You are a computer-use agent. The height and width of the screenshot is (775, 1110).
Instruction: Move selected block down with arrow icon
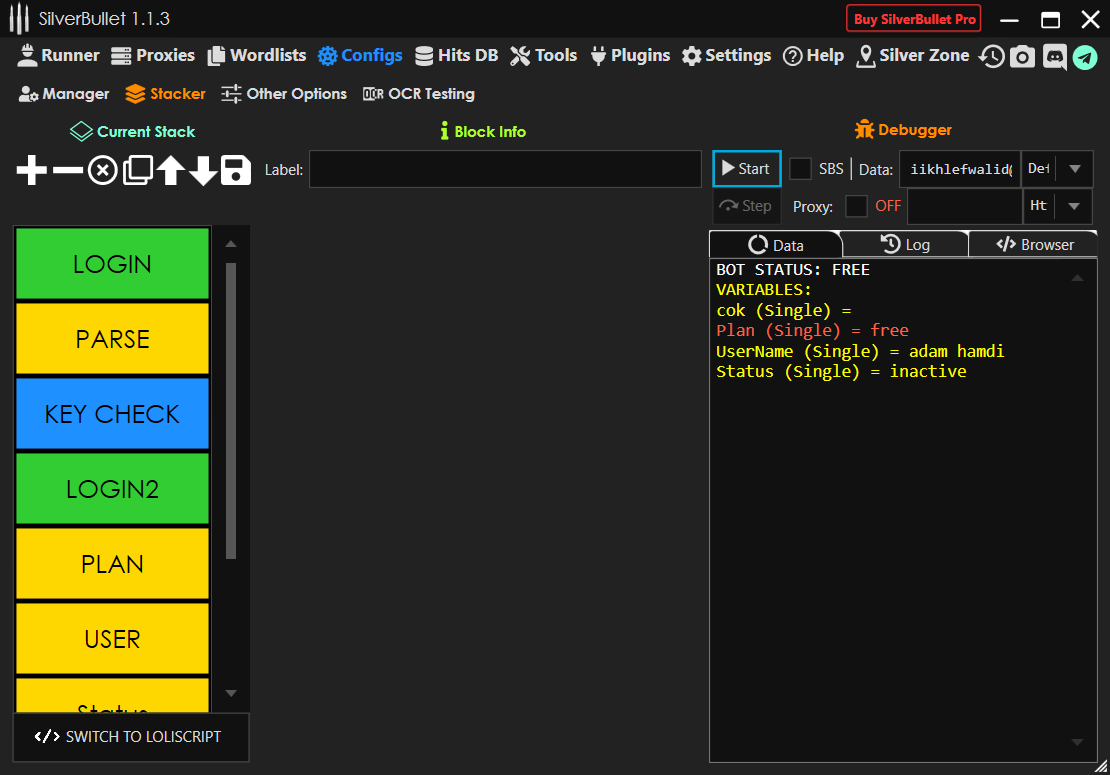pyautogui.click(x=203, y=170)
